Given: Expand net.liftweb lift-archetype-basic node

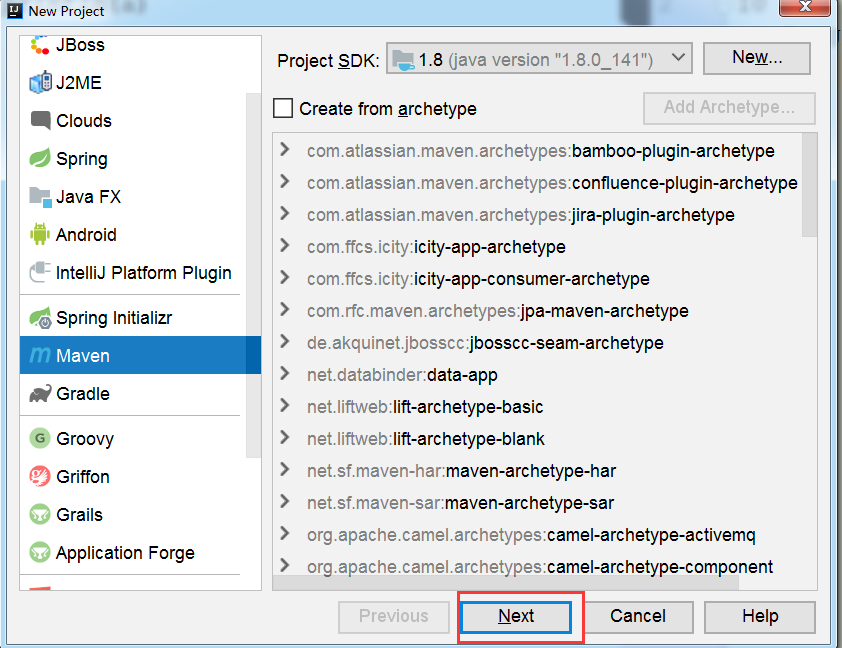Looking at the screenshot, I should point(285,406).
